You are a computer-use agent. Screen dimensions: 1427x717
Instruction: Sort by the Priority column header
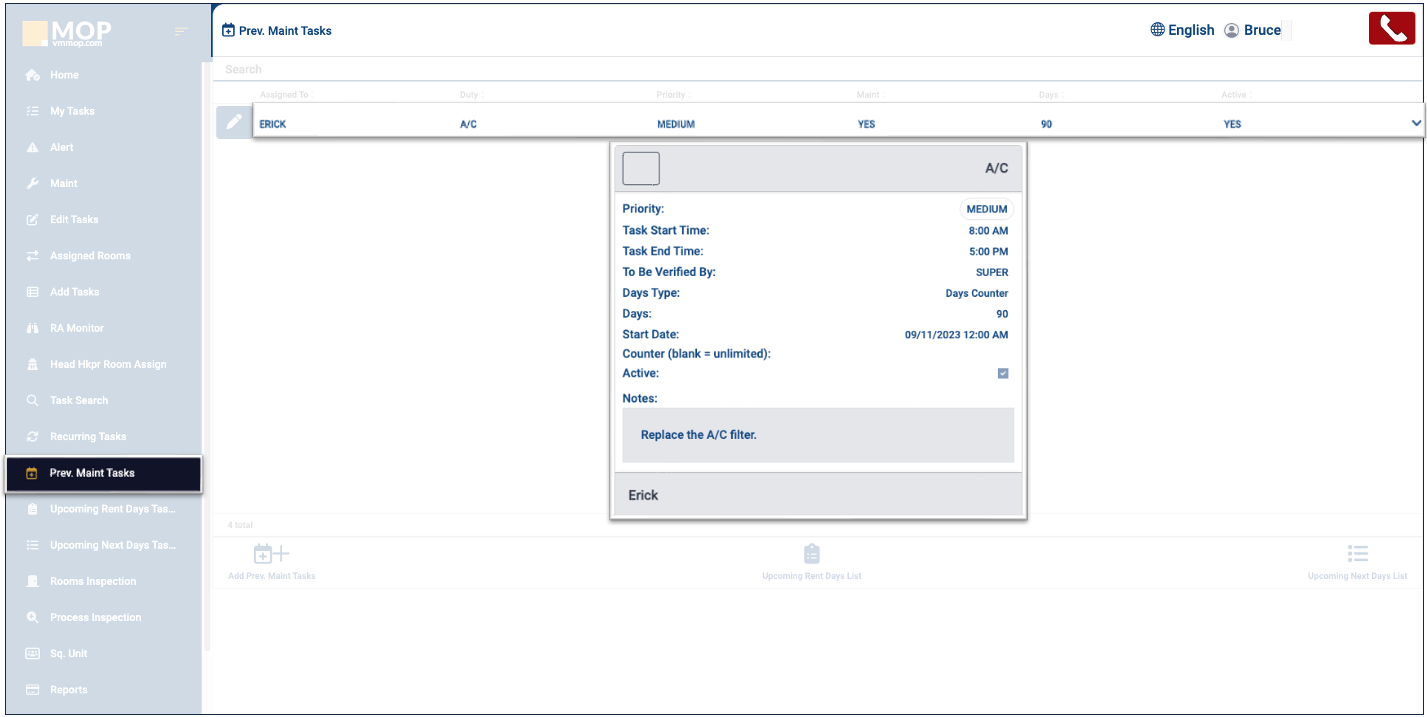coord(671,95)
